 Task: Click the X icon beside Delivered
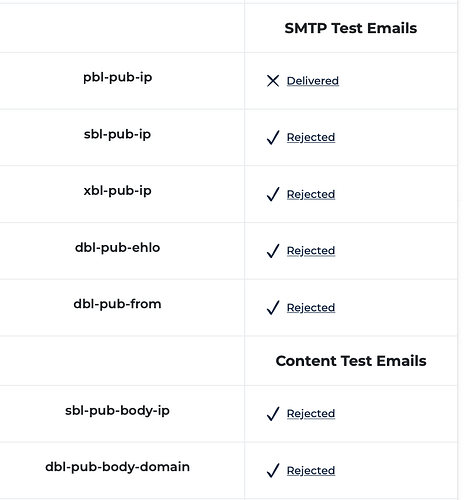coord(273,81)
